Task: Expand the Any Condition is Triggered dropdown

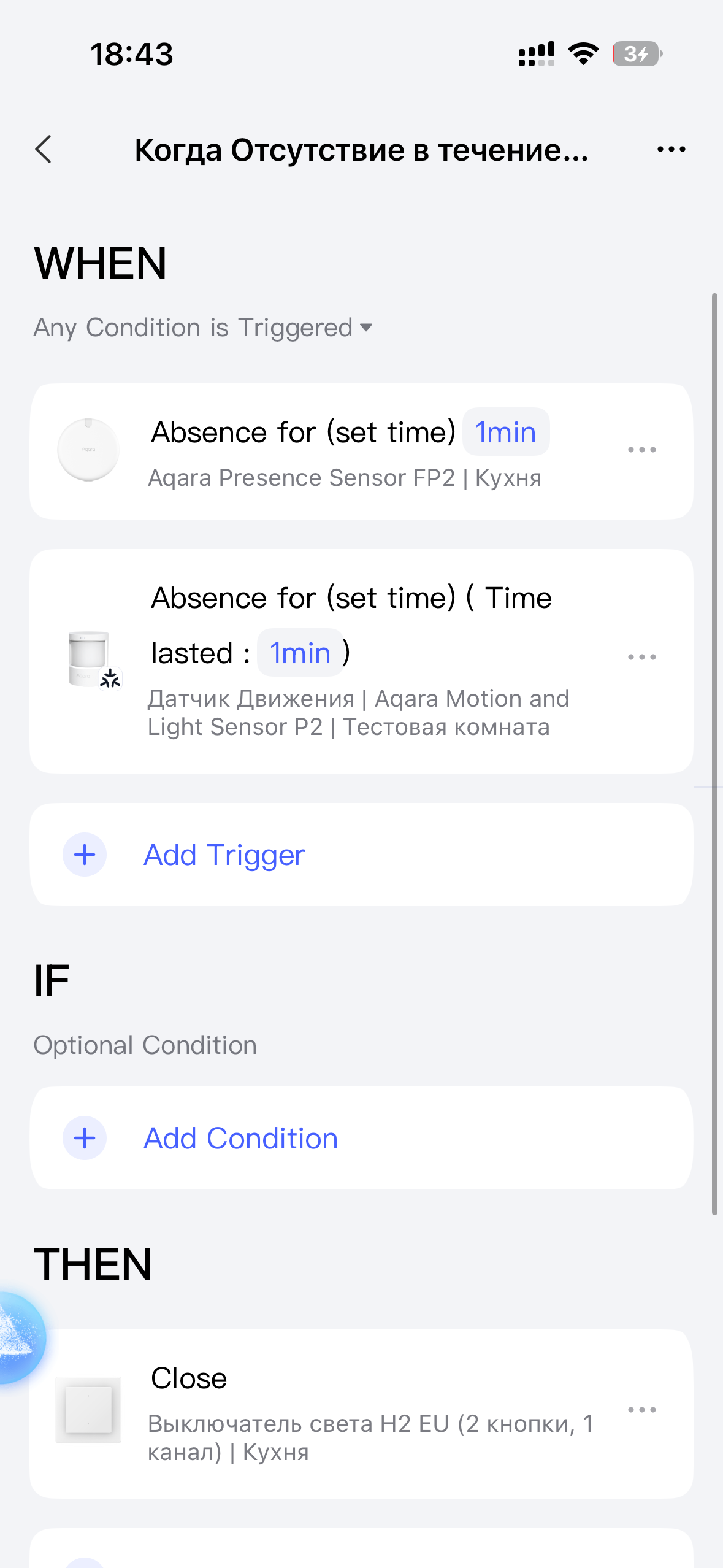Action: (203, 328)
